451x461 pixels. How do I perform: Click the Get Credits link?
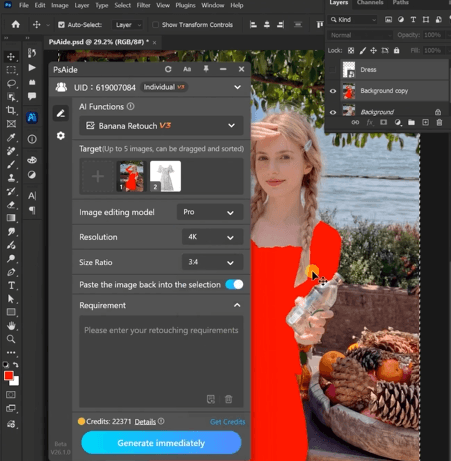coord(227,422)
